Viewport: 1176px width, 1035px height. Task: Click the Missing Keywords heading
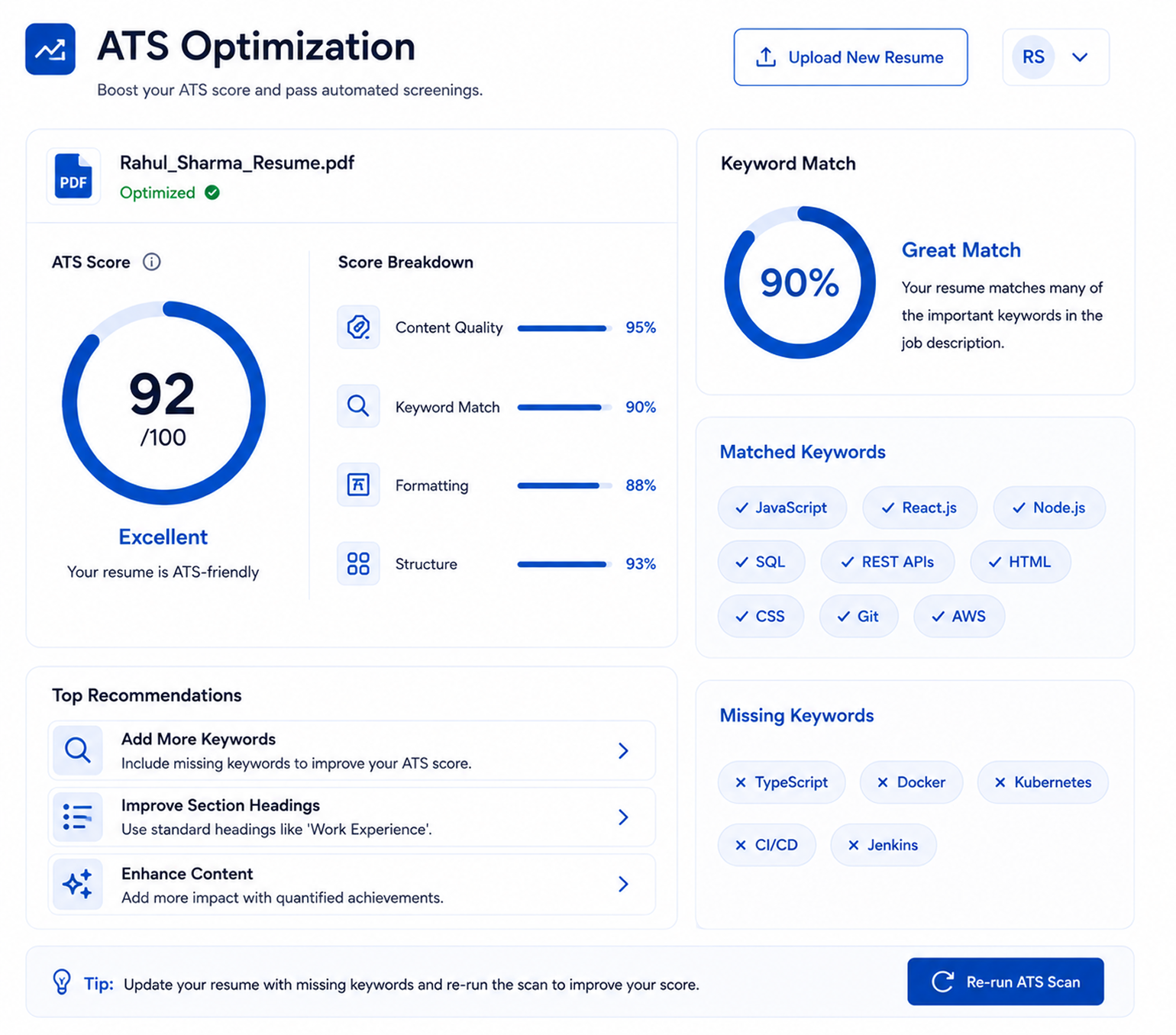tap(796, 716)
